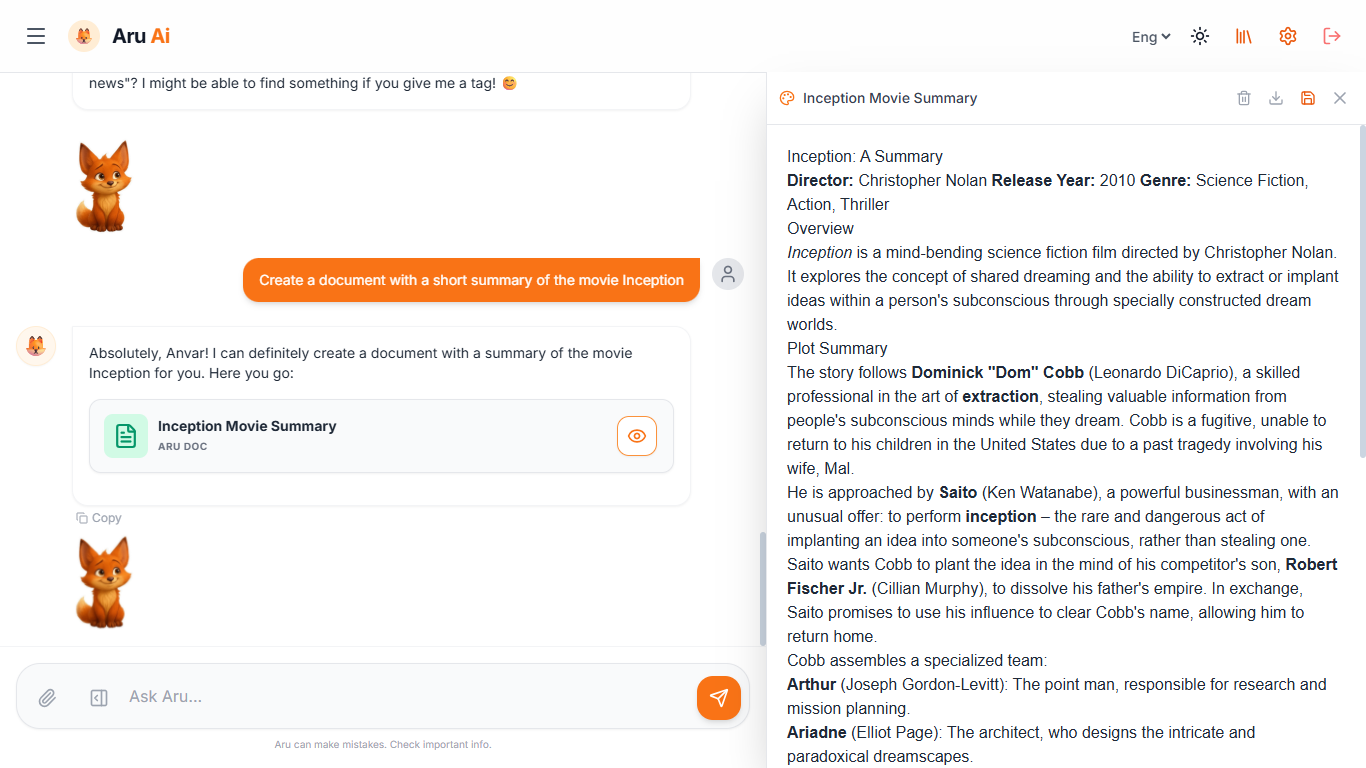This screenshot has height=768, width=1366.
Task: Toggle the panel icon beside the input
Action: (x=98, y=697)
